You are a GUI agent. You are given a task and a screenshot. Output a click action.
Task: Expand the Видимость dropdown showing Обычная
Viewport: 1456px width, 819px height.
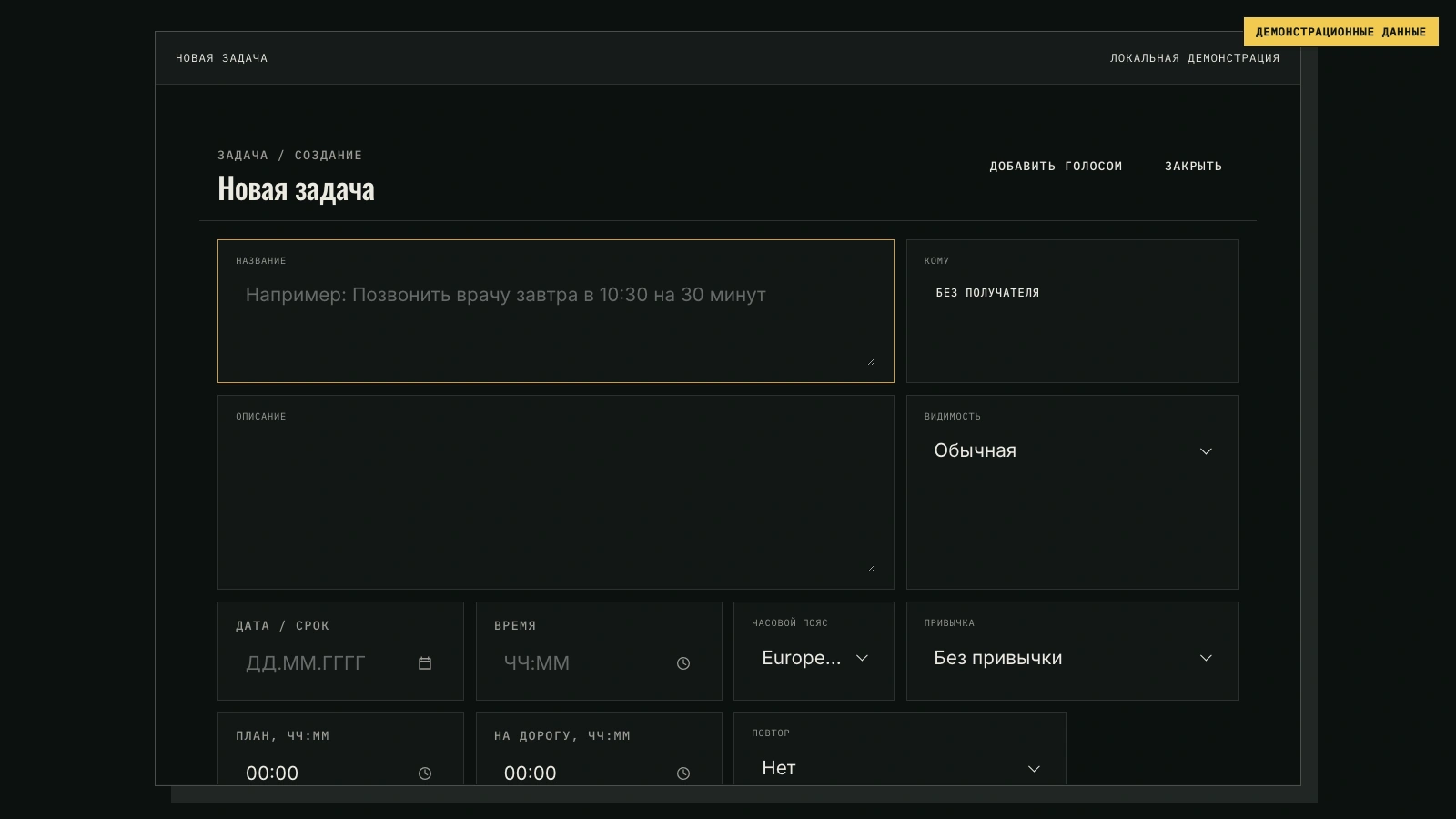tap(1072, 450)
